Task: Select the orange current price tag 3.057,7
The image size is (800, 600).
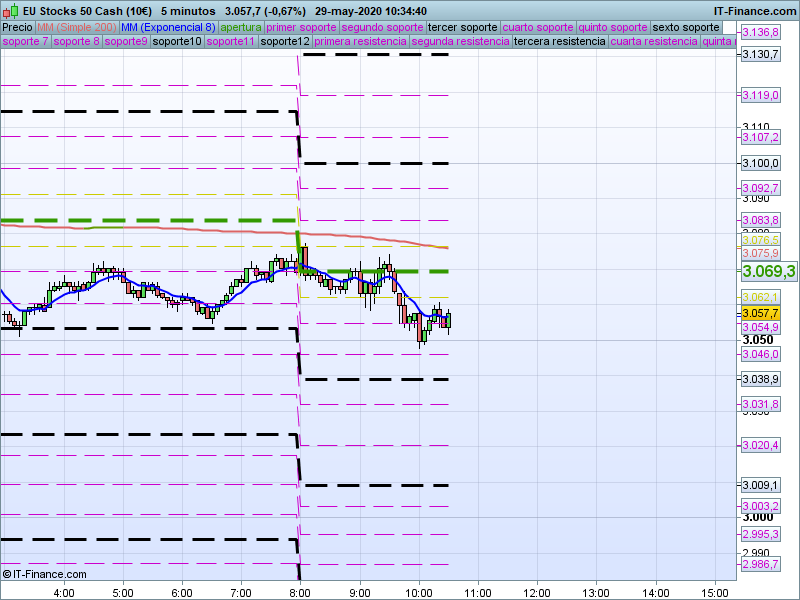Action: point(759,313)
